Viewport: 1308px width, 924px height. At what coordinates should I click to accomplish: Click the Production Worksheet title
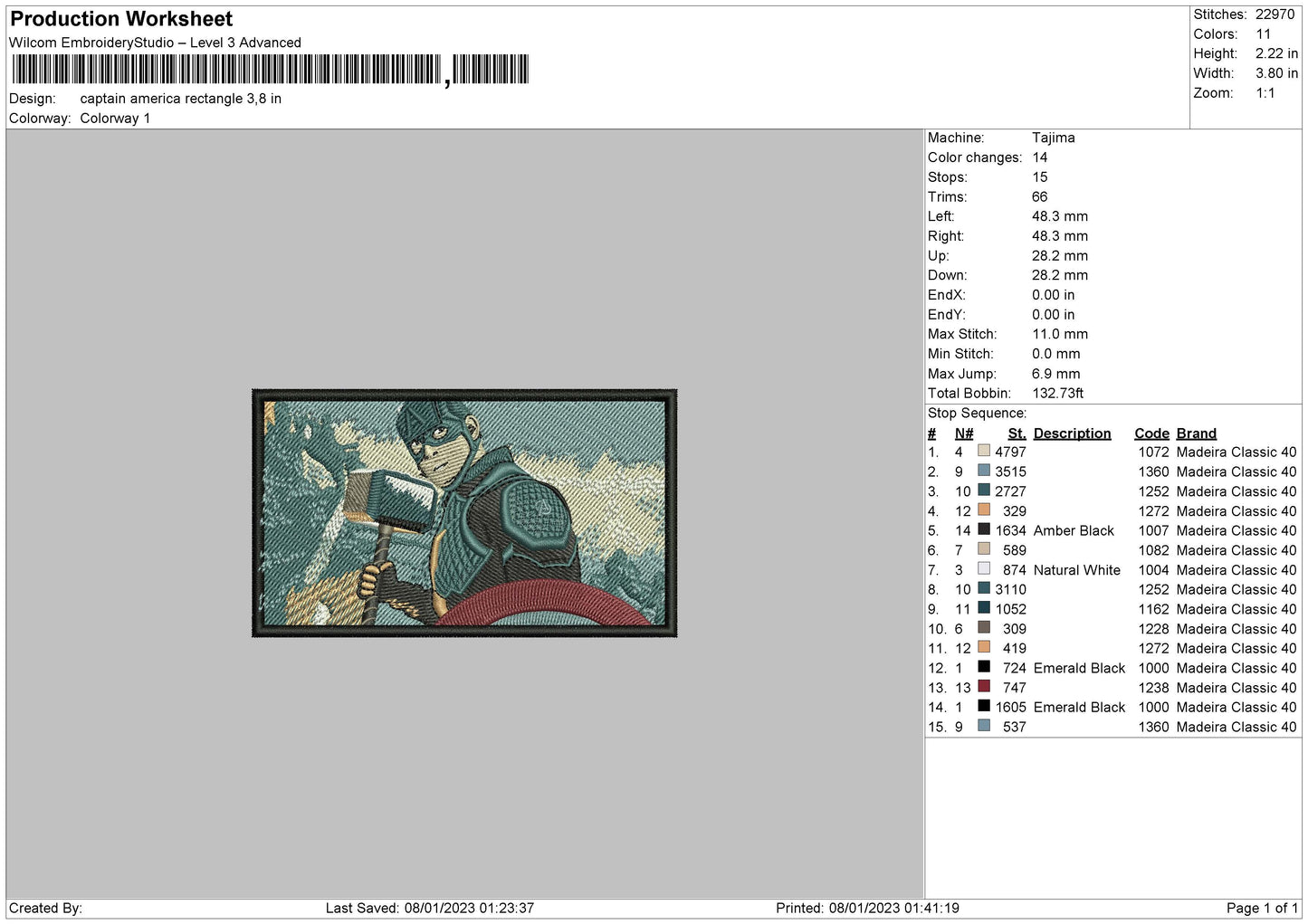pyautogui.click(x=121, y=19)
